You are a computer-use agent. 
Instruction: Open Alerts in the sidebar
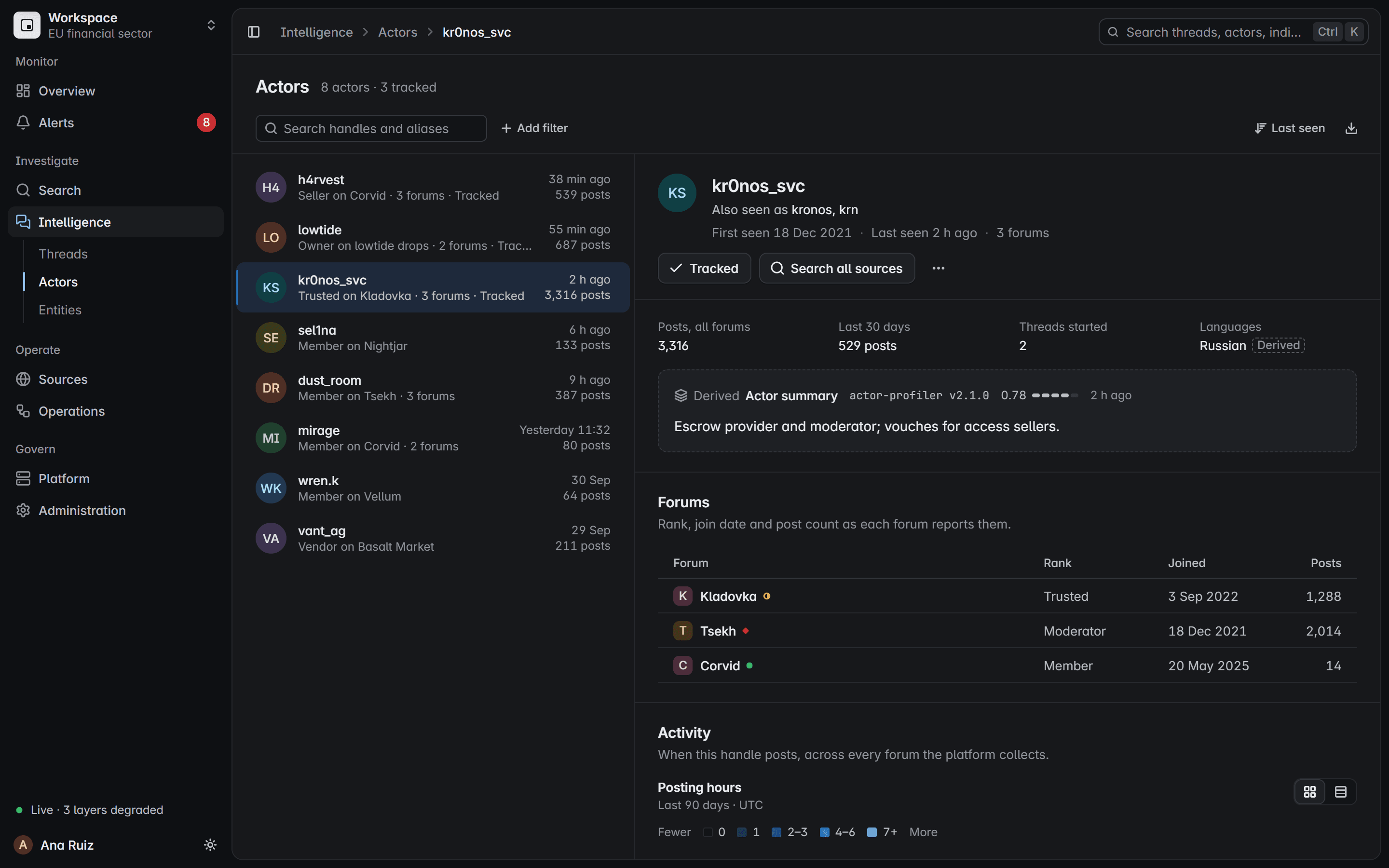tap(115, 123)
